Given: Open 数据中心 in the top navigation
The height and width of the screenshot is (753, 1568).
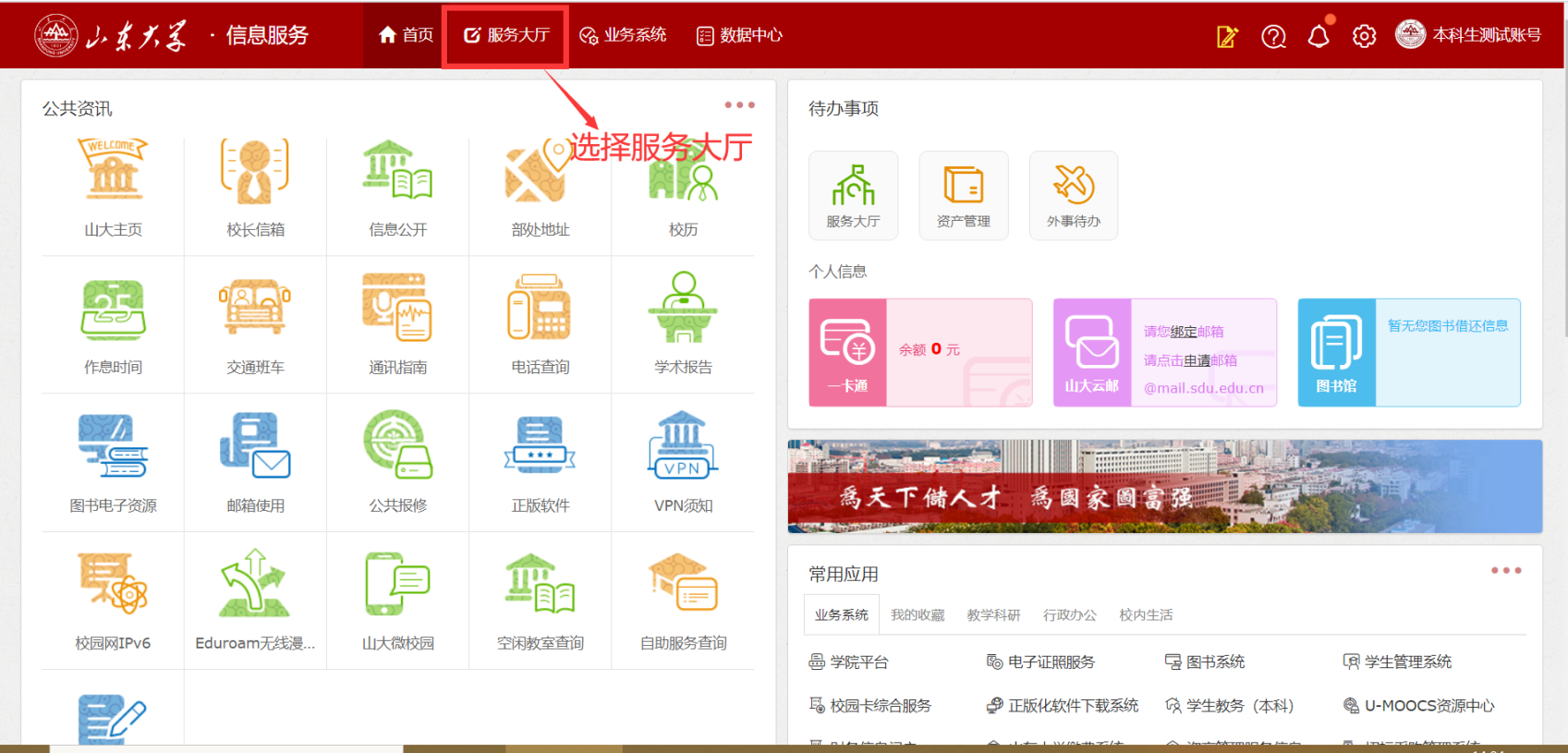Looking at the screenshot, I should coord(739,35).
